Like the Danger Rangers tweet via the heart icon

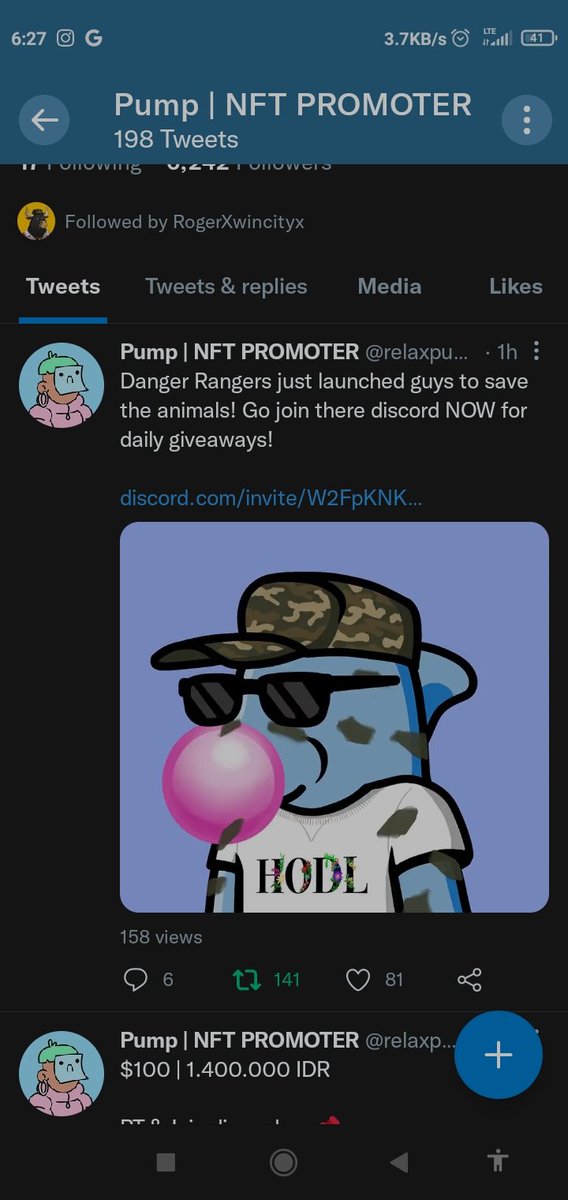358,980
